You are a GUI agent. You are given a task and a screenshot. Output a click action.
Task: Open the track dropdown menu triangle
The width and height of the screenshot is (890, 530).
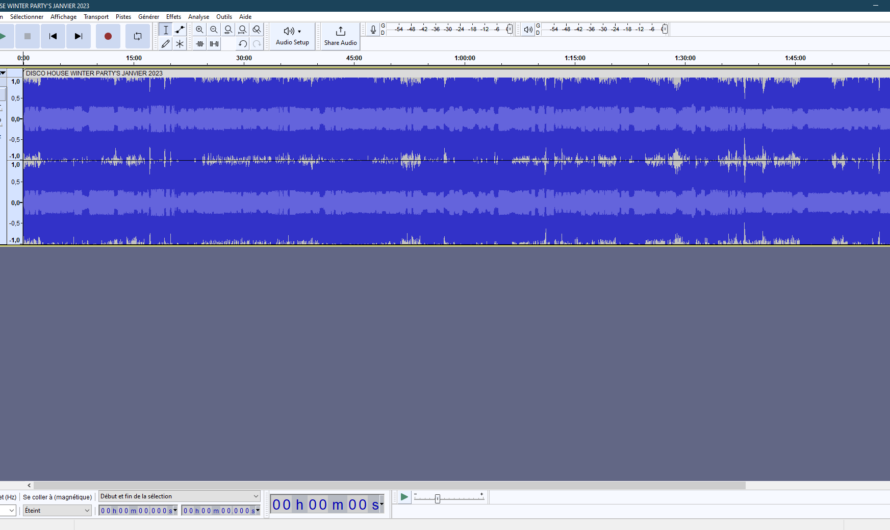pos(3,73)
